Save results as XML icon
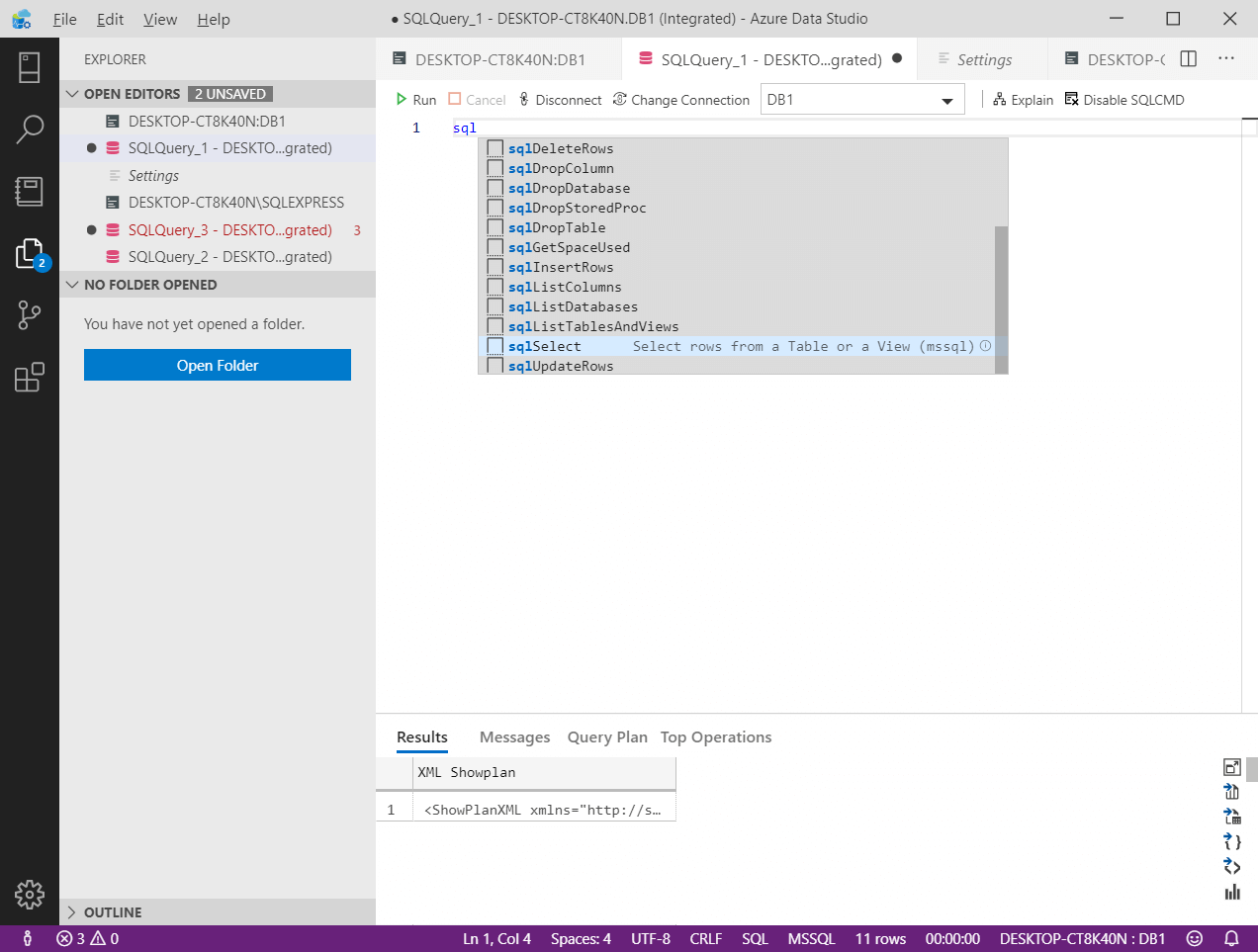1258x952 pixels. [x=1232, y=866]
